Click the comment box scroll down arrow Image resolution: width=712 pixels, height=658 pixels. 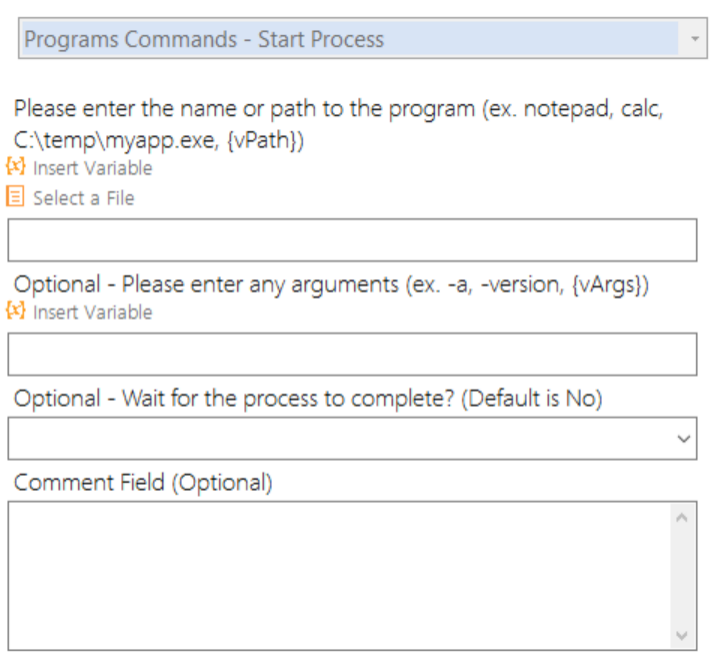click(682, 635)
